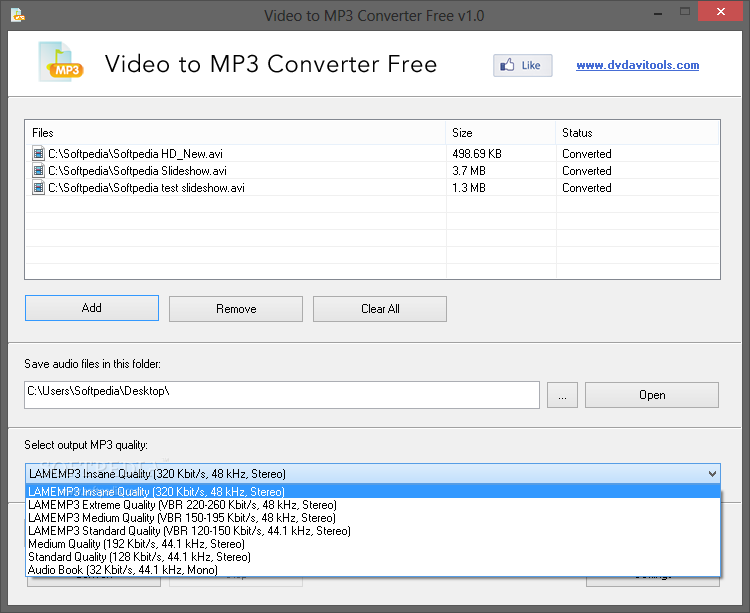Sort by the Status column header
This screenshot has height=613, width=750.
coord(638,132)
